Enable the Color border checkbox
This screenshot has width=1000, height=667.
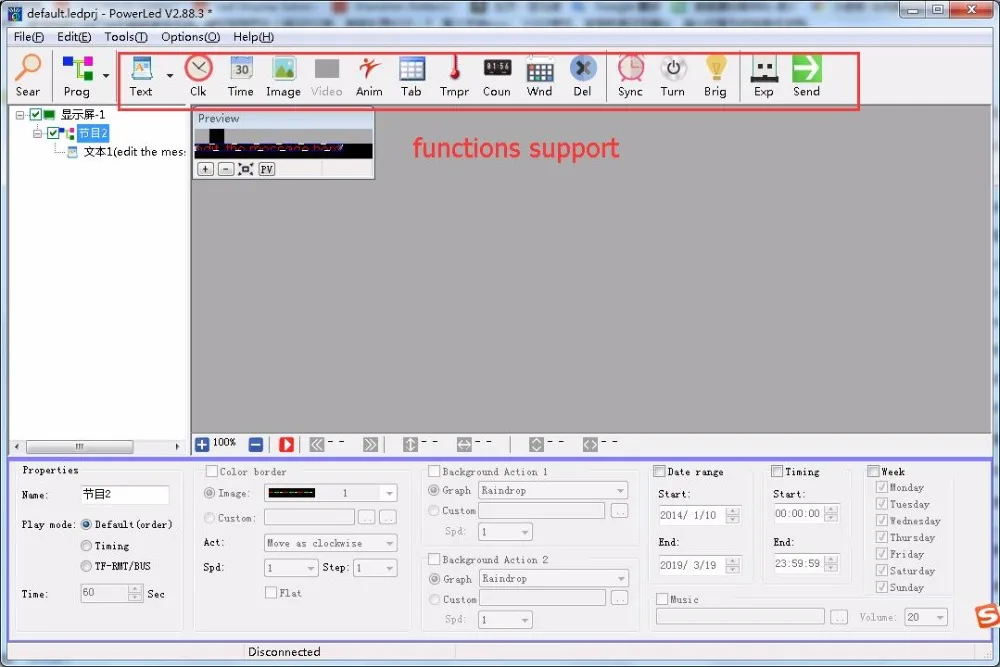pos(212,471)
